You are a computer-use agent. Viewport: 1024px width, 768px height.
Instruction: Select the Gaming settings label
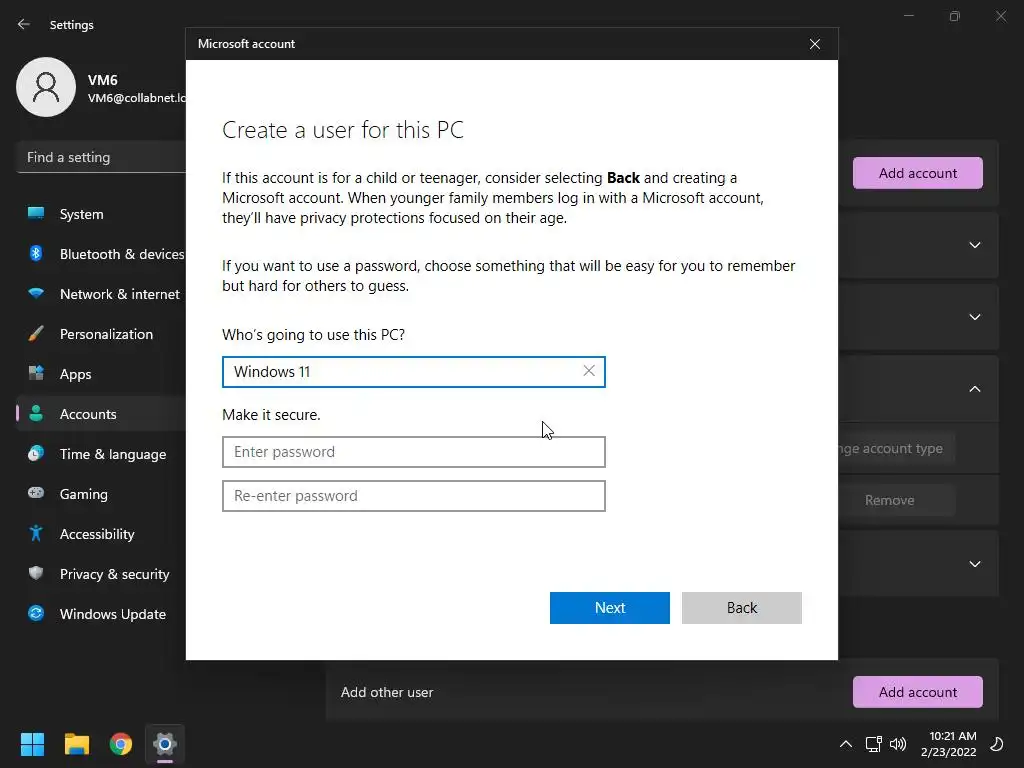click(84, 494)
